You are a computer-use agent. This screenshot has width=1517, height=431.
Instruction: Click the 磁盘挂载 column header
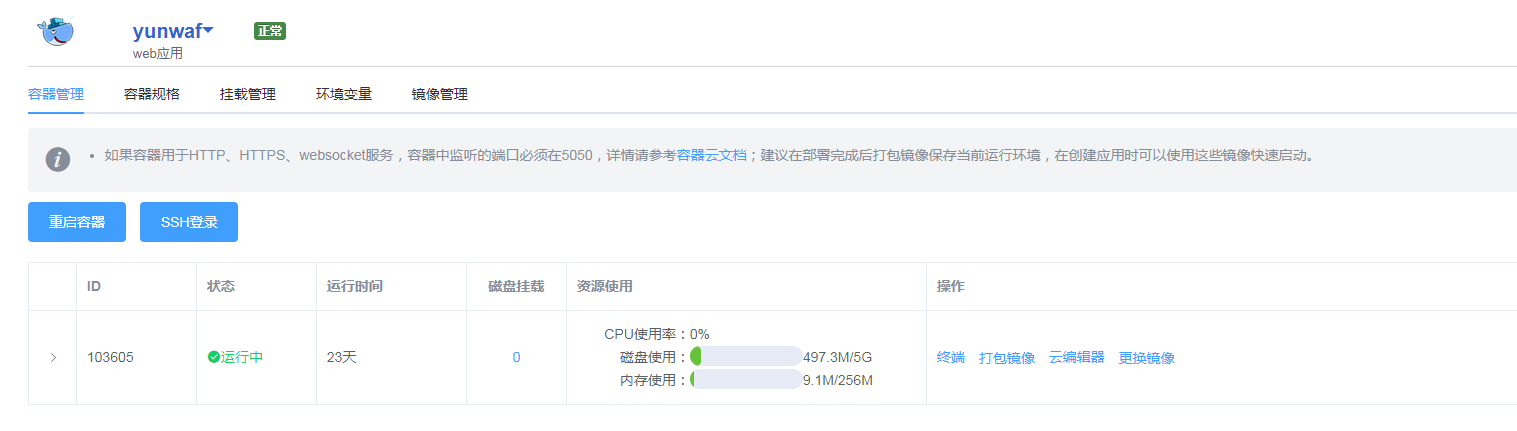point(516,286)
